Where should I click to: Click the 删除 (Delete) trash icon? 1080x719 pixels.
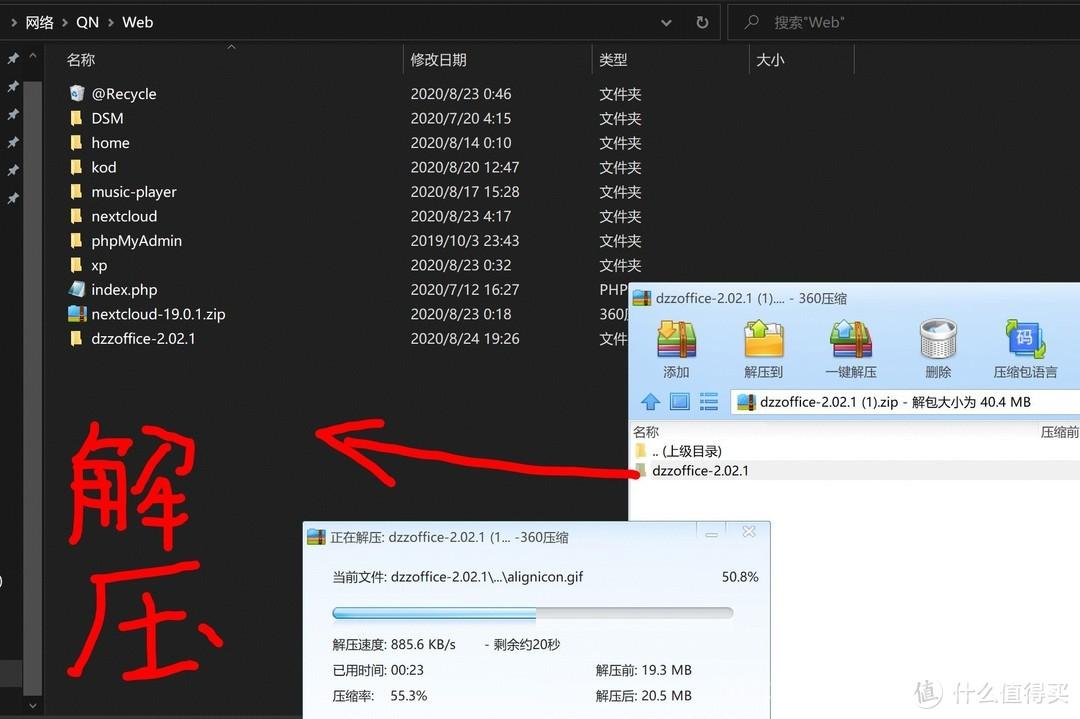[938, 339]
